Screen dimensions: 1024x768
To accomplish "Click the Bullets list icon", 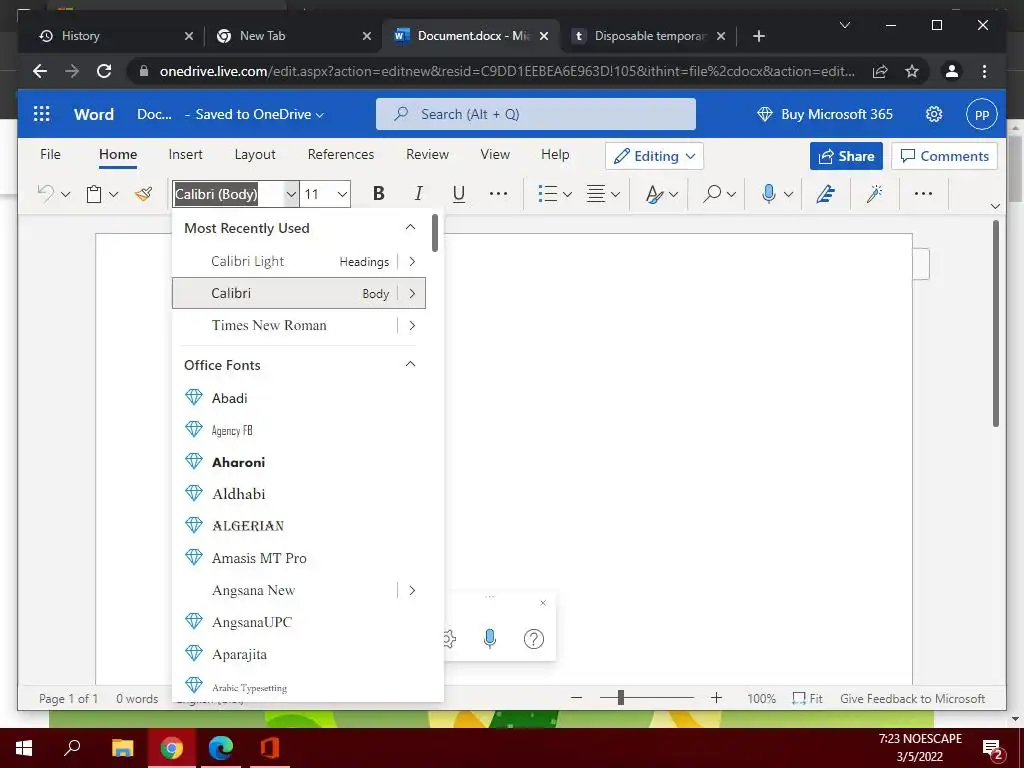I will pyautogui.click(x=547, y=194).
